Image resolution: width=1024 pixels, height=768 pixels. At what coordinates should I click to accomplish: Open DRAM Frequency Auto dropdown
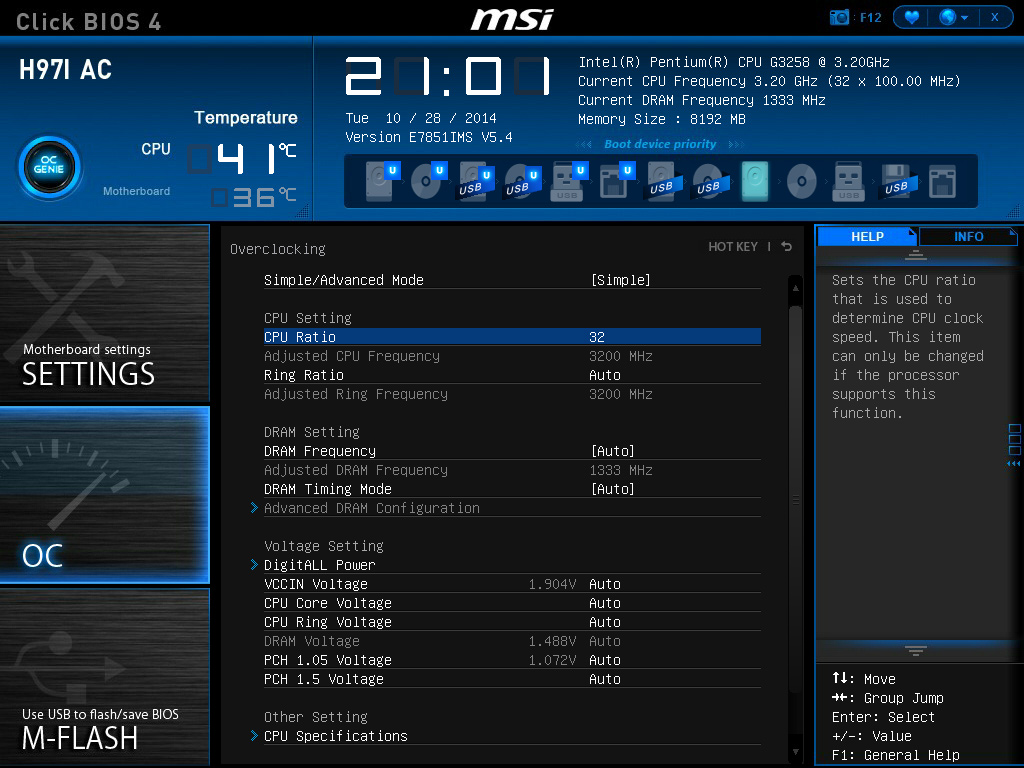[612, 451]
